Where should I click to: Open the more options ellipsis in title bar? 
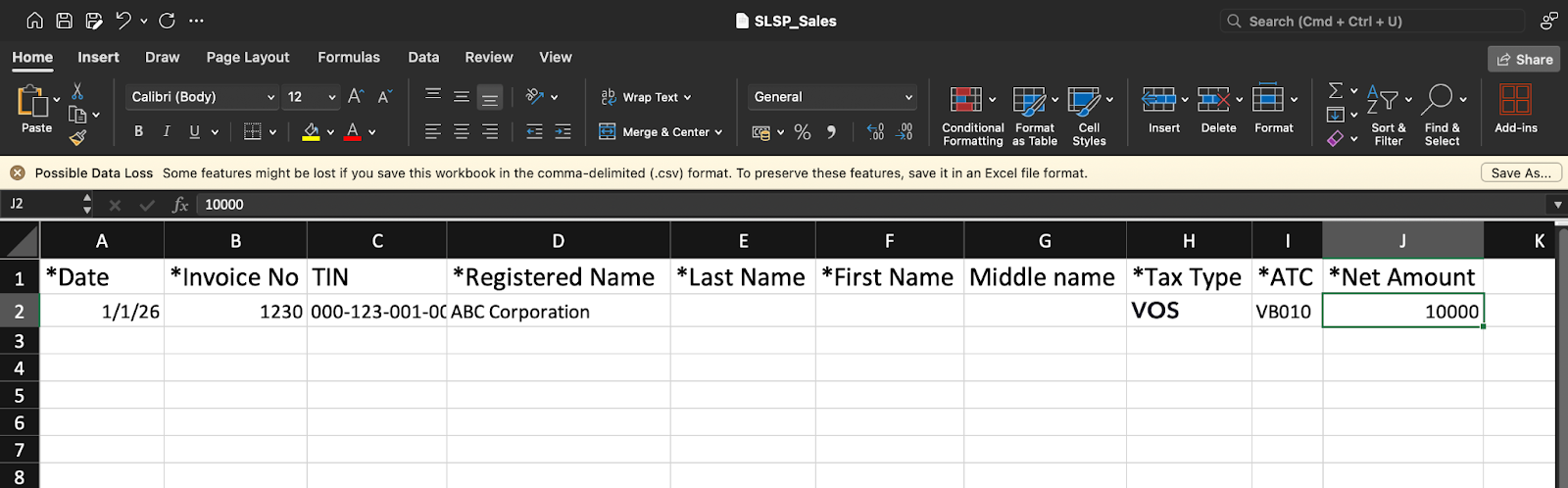pos(197,21)
